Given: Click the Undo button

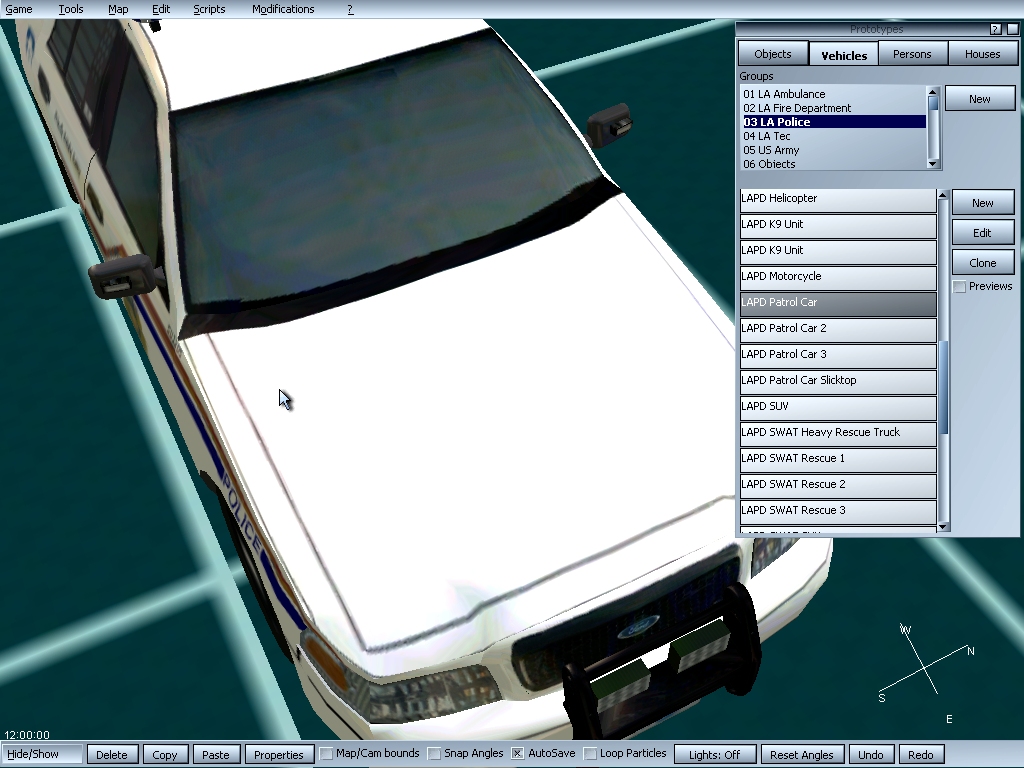Looking at the screenshot, I should (871, 754).
